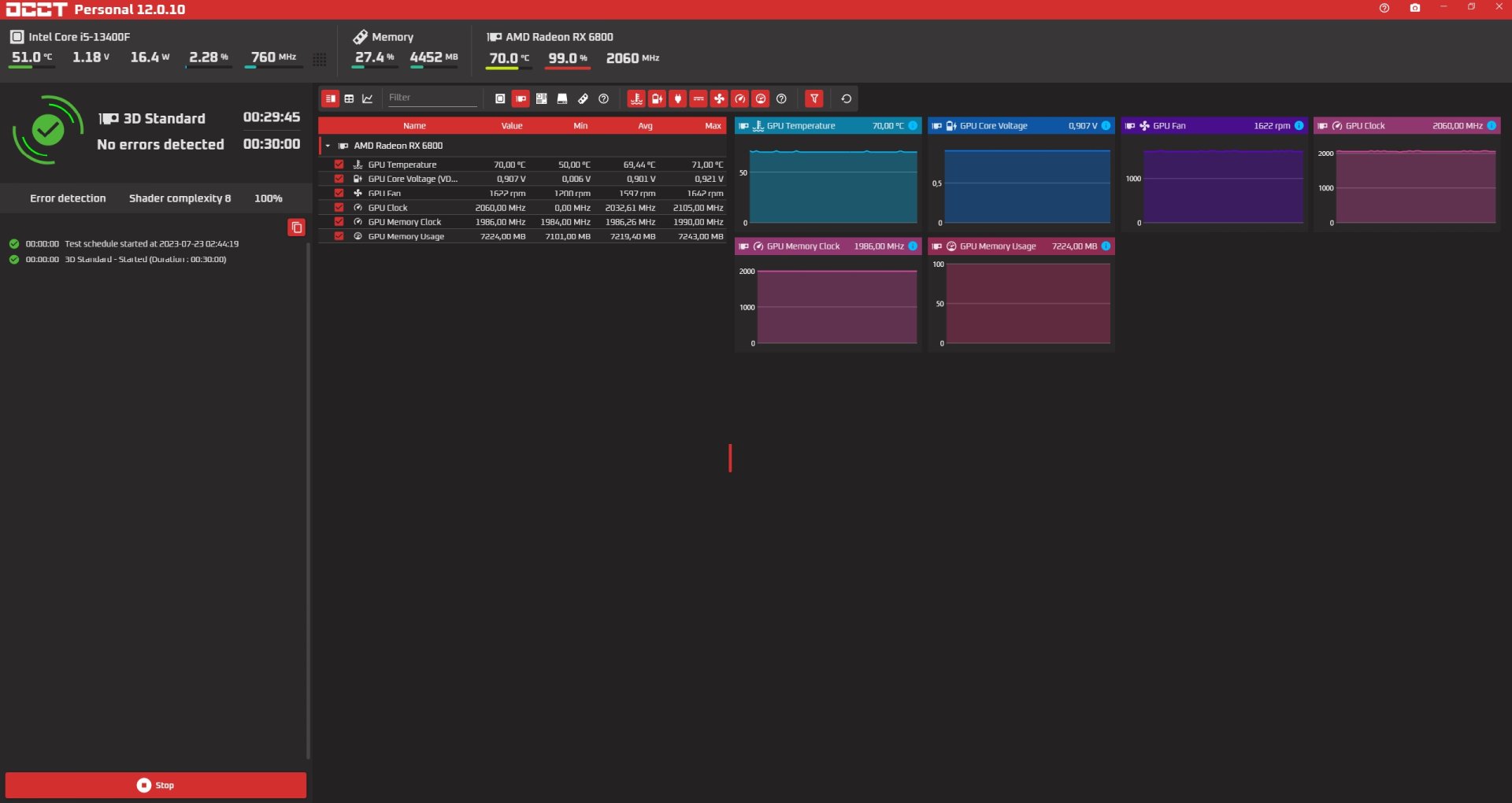Toggle the storage drive filter icon

(x=562, y=98)
